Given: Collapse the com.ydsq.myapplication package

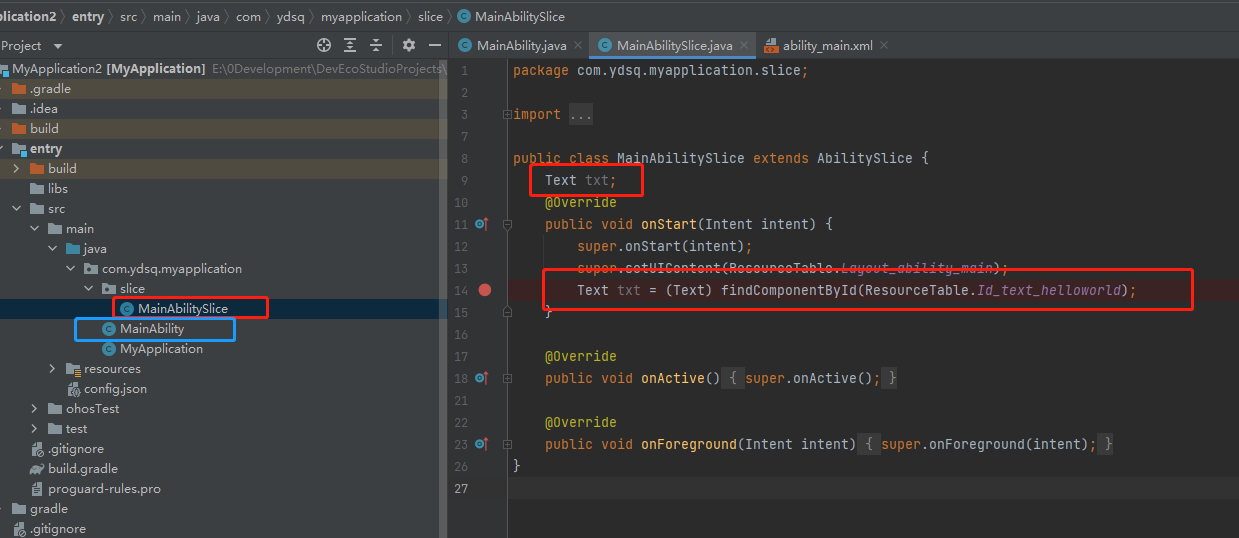Looking at the screenshot, I should tap(71, 269).
